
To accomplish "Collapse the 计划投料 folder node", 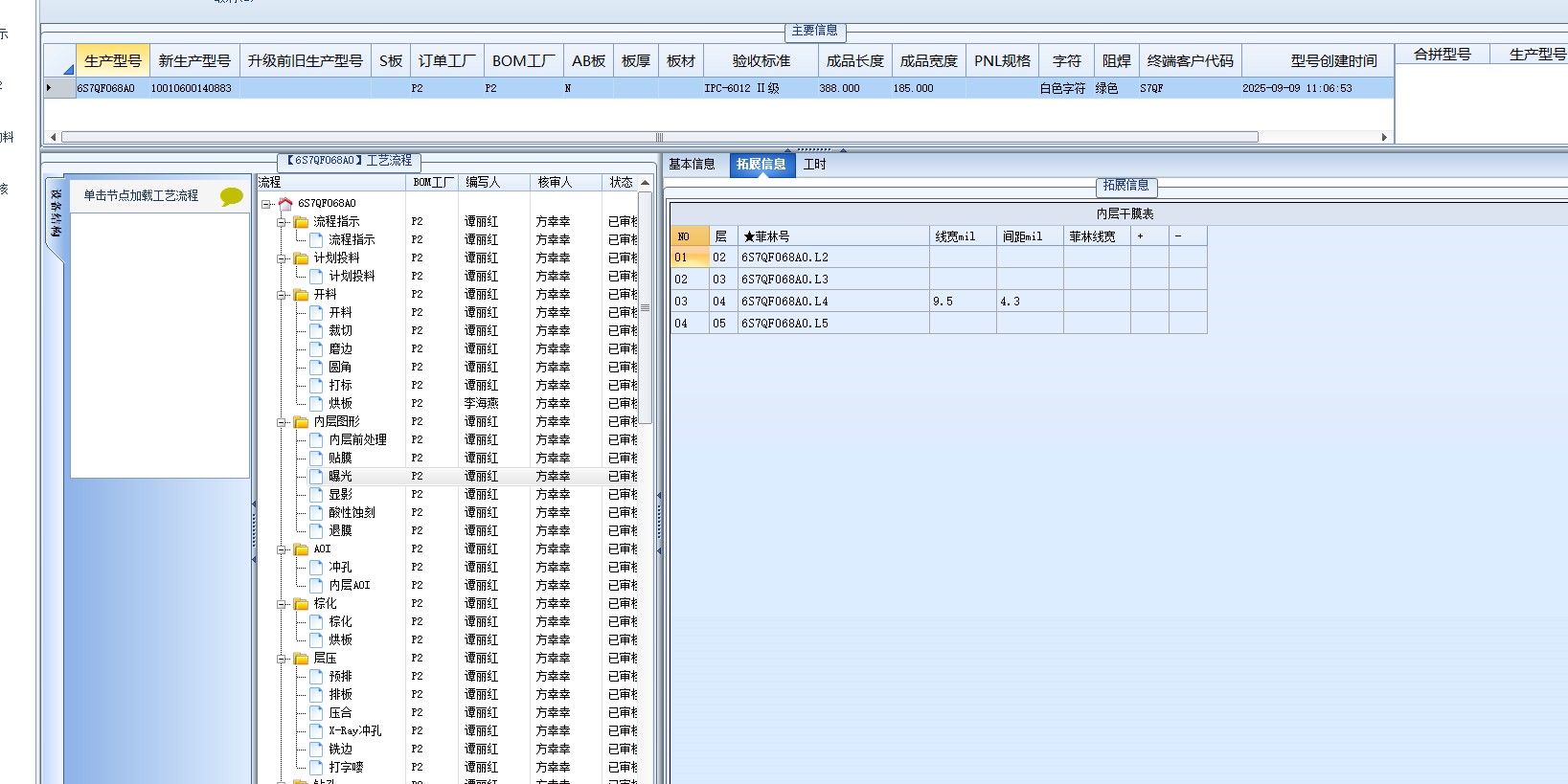I will 283,258.
